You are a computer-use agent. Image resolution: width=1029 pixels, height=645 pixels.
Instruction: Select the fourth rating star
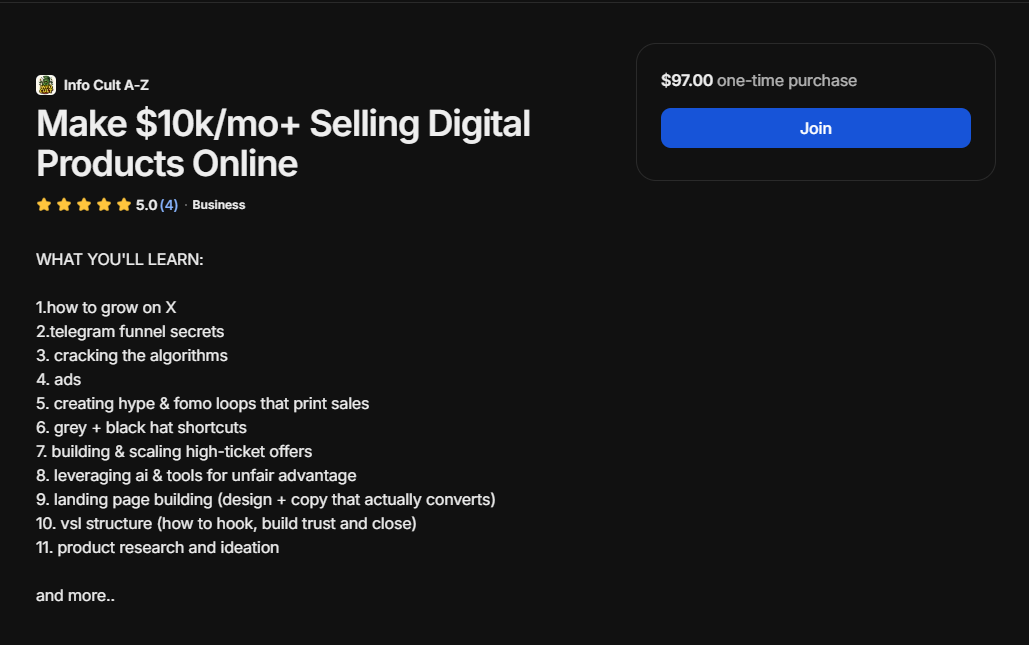click(x=104, y=204)
